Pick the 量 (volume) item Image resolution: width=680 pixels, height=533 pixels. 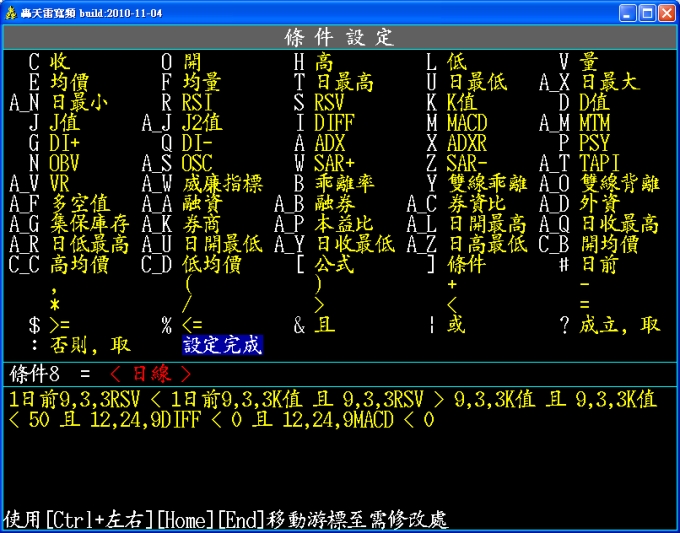point(588,62)
